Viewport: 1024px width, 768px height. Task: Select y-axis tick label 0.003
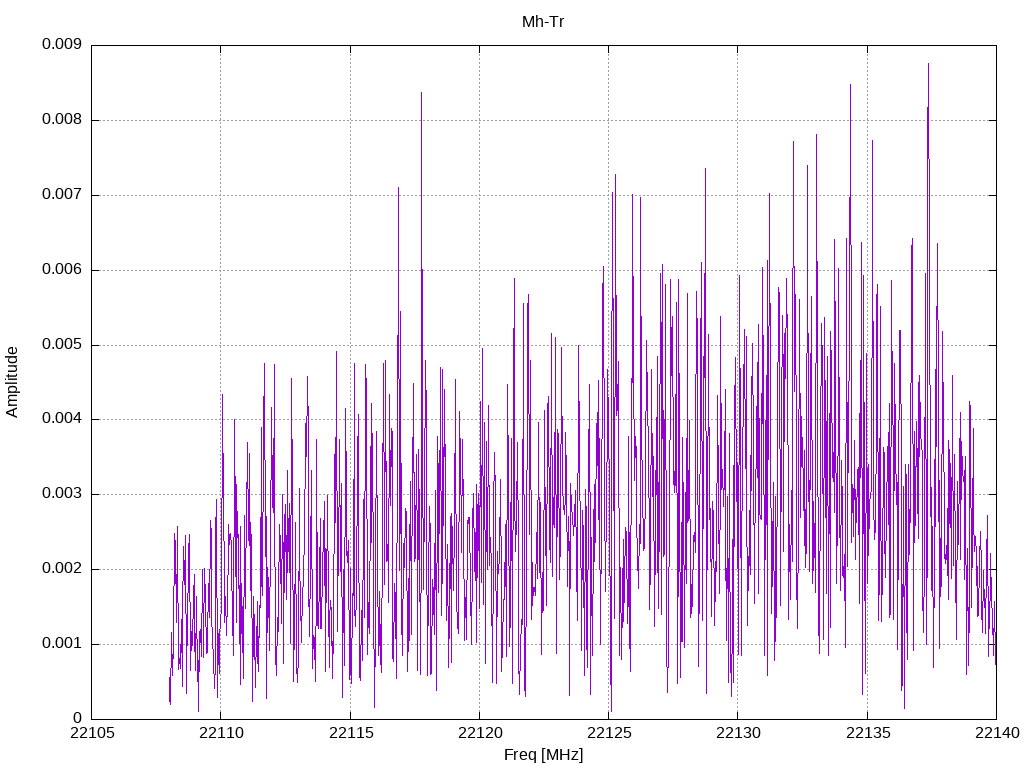[62, 494]
